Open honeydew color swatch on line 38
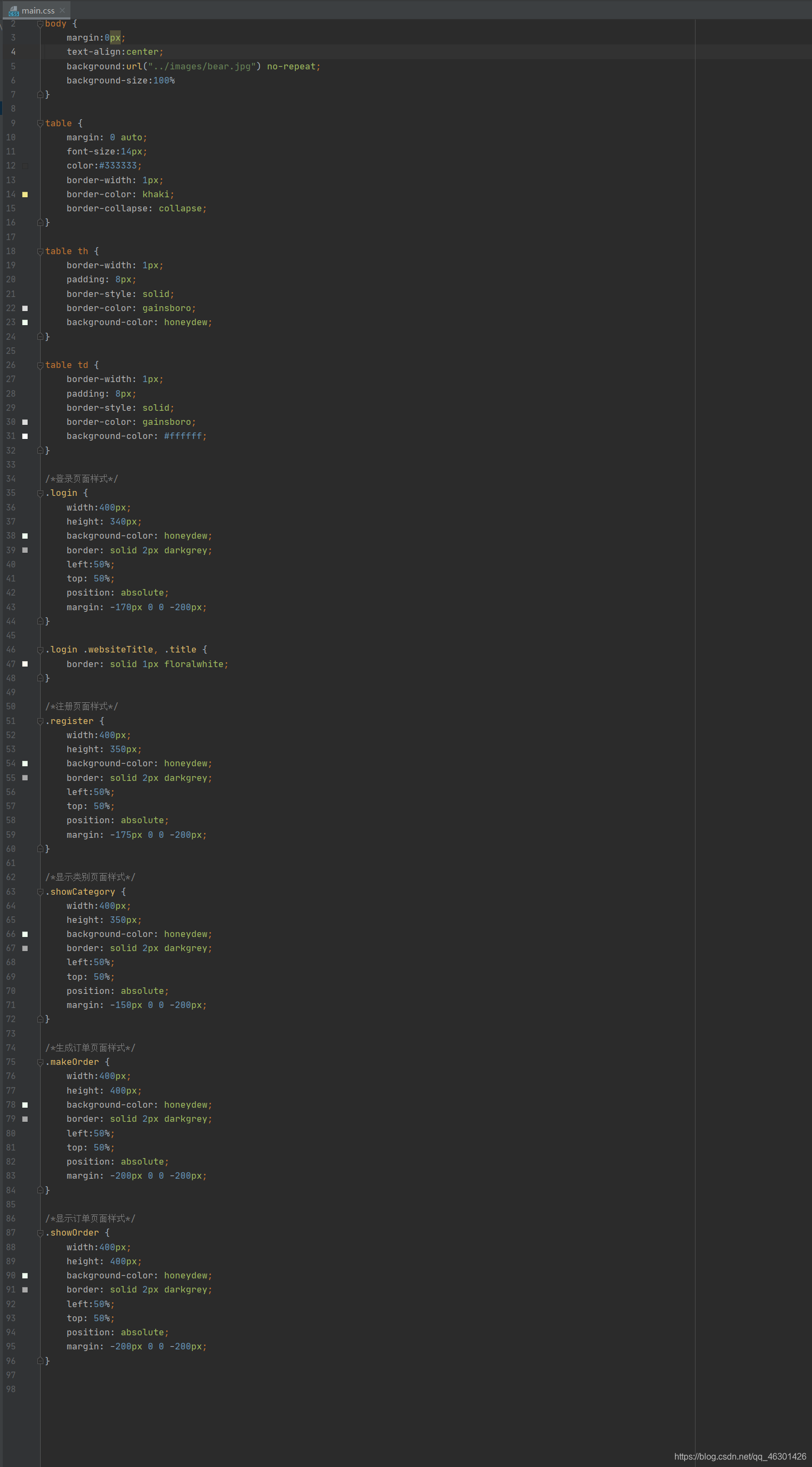 (x=25, y=536)
